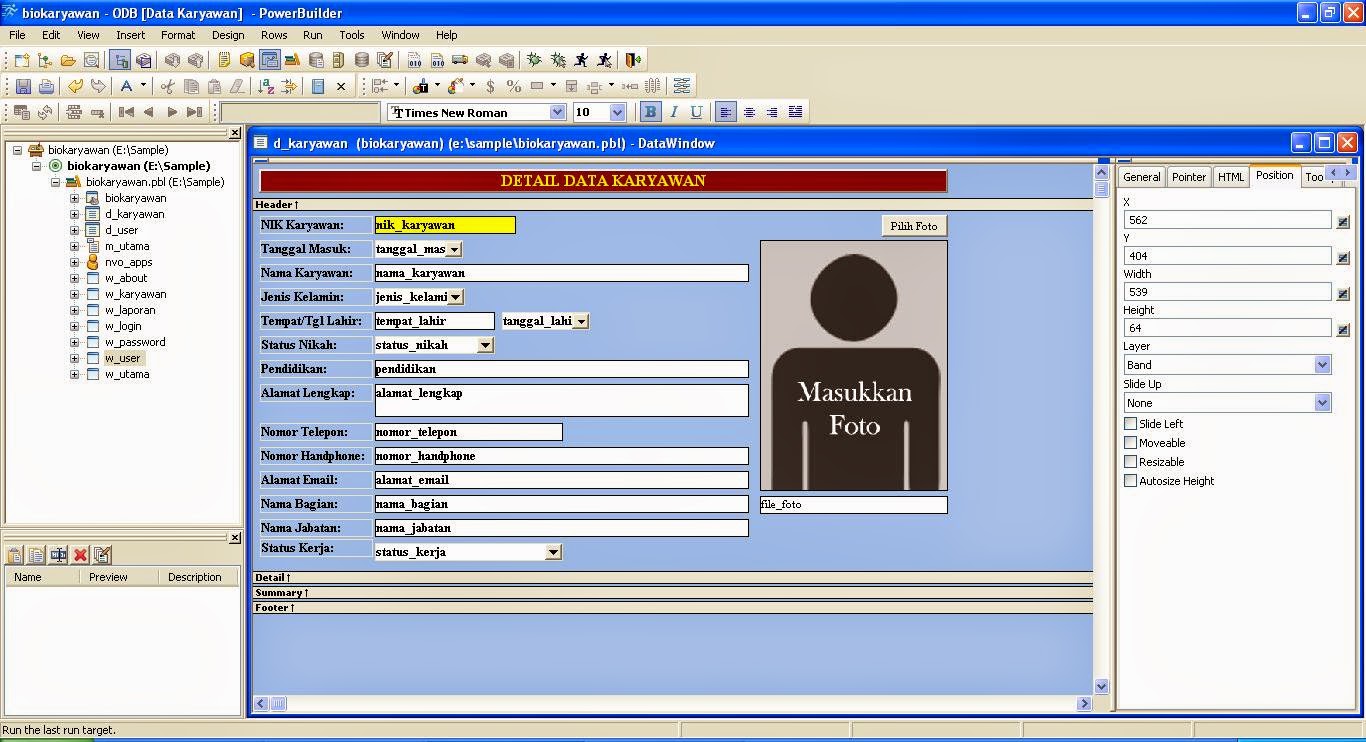Paste from the clipboard
Viewport: 1366px width, 742px height.
tap(215, 87)
